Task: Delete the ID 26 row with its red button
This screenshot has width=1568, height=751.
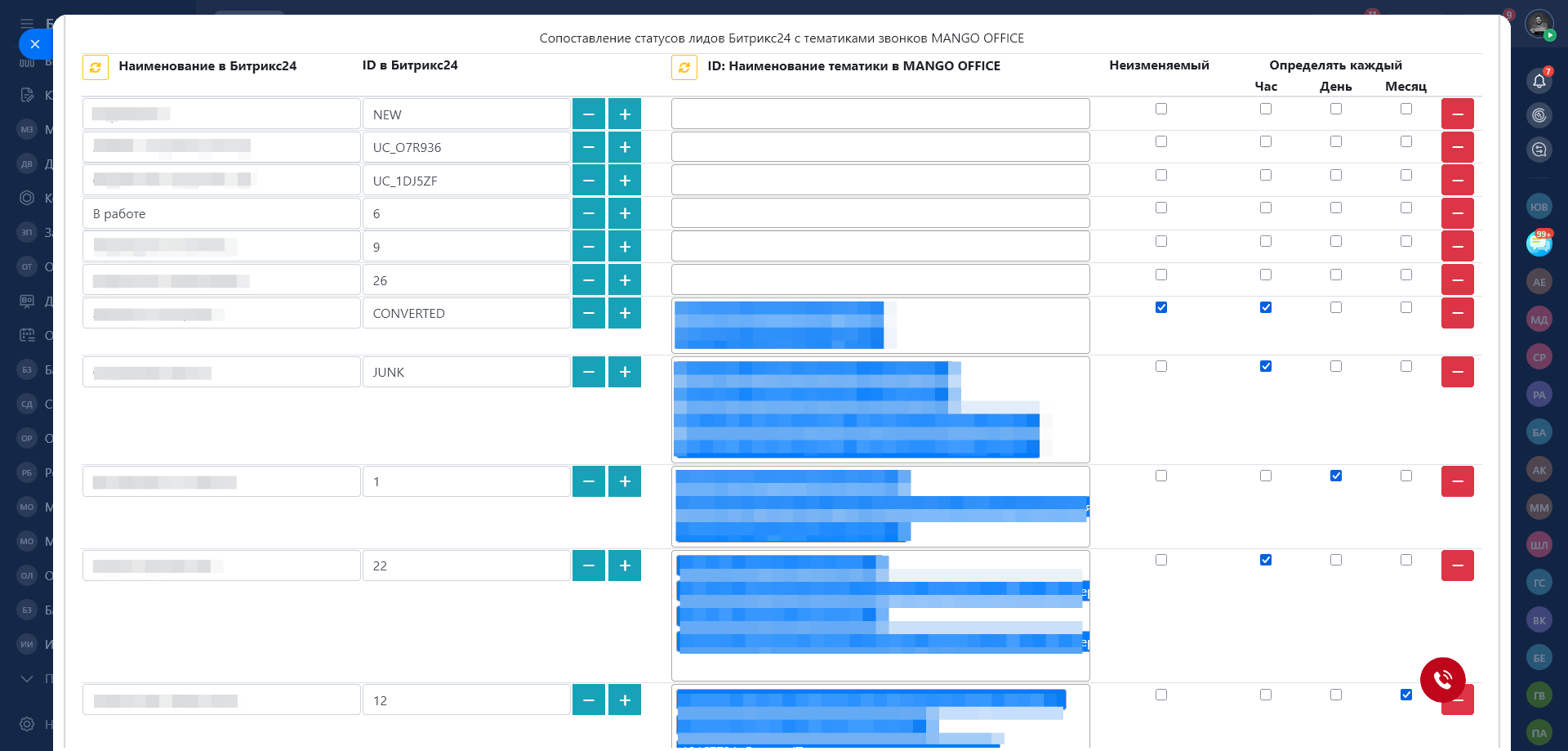Action: coord(1458,280)
